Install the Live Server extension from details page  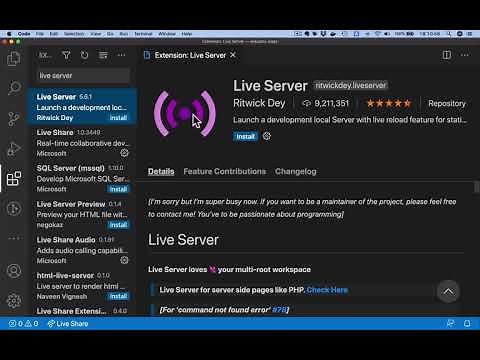(245, 136)
